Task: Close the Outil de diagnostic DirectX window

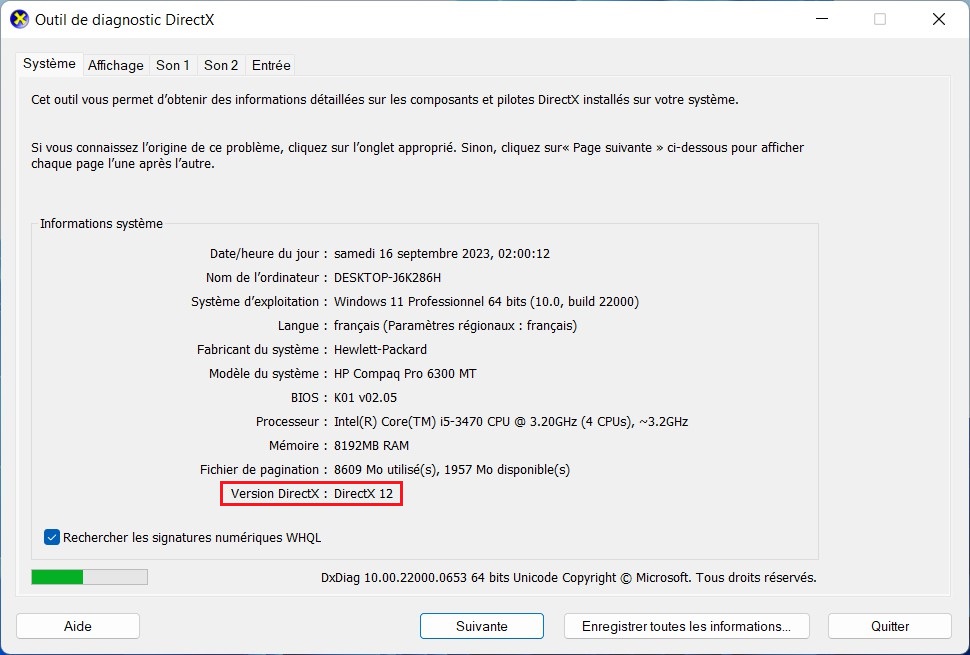Action: [938, 19]
